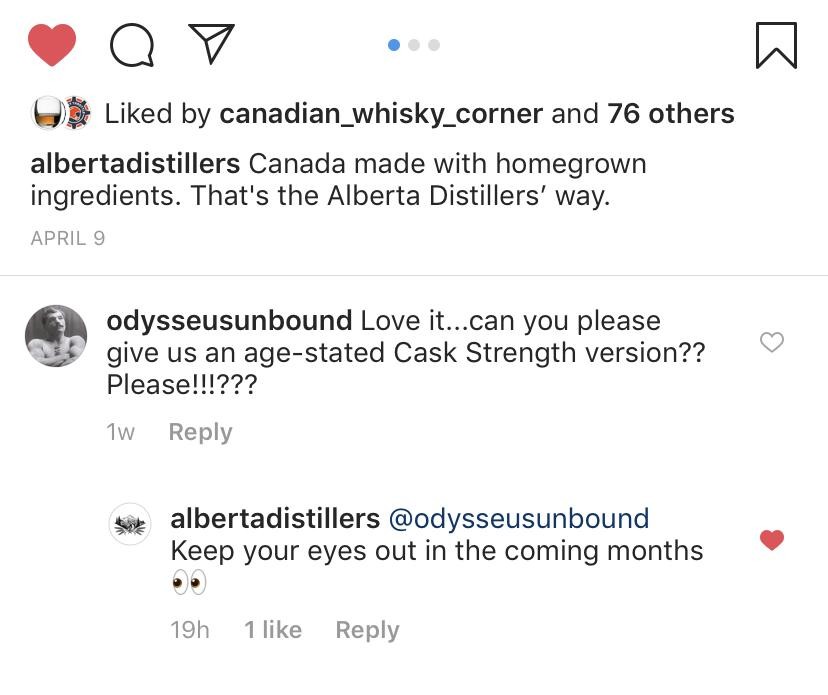The width and height of the screenshot is (828, 695).
Task: Tap the whisky glass liker avatar
Action: tap(47, 114)
